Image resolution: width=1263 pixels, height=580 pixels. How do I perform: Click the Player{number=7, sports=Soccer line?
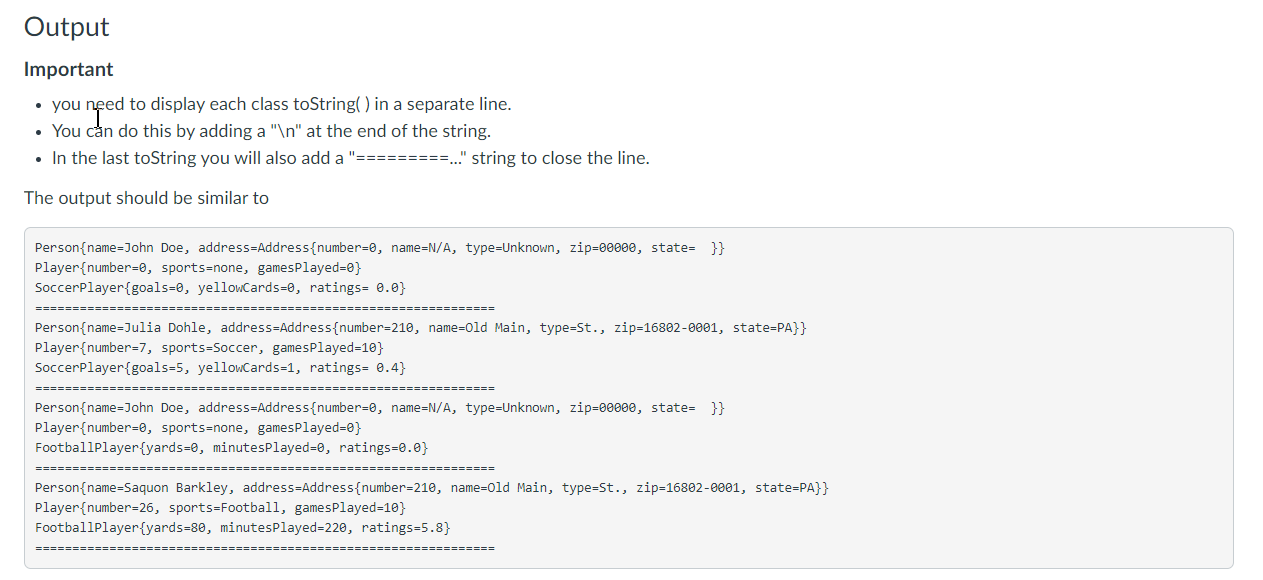(209, 347)
